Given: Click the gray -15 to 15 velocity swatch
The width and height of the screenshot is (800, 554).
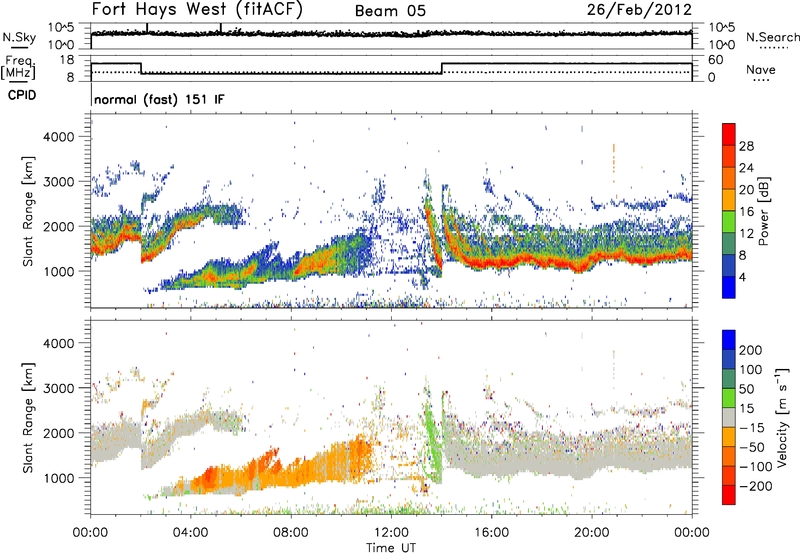Looking at the screenshot, I should [x=729, y=417].
